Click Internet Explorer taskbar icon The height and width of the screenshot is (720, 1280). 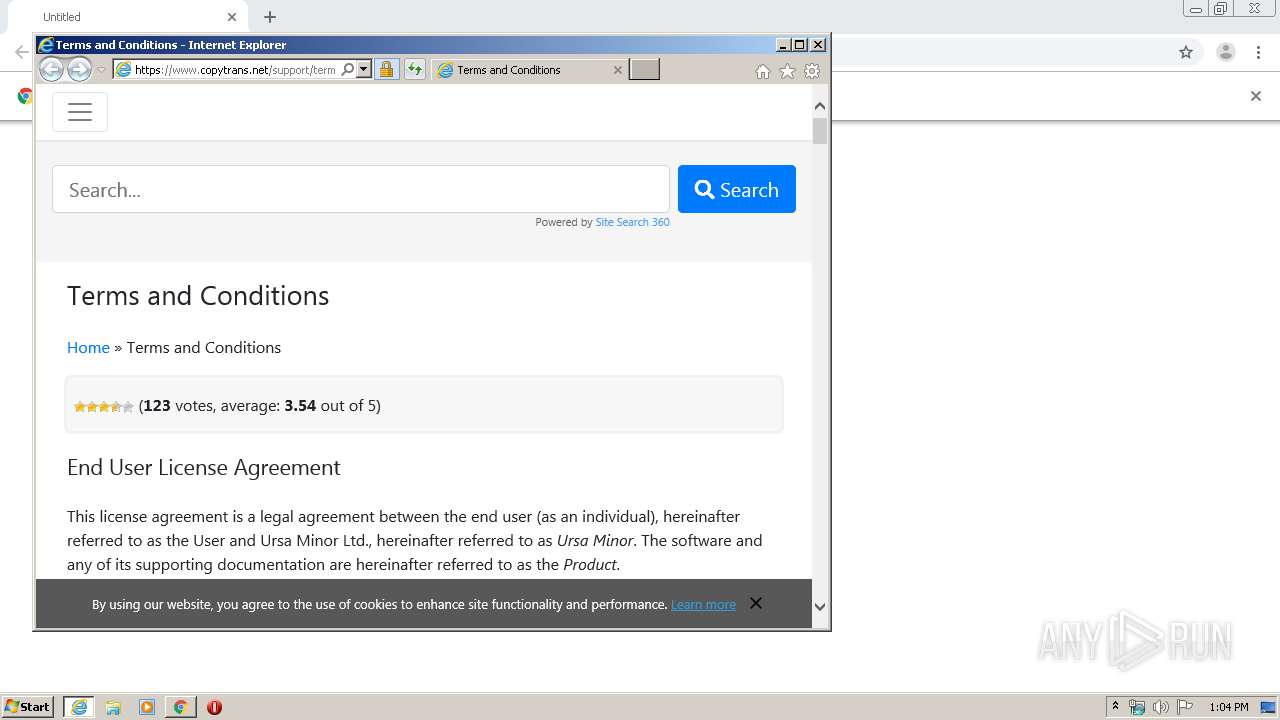(x=79, y=707)
